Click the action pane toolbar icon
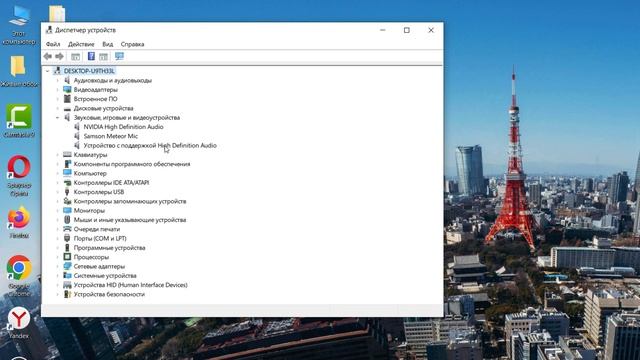 103,56
